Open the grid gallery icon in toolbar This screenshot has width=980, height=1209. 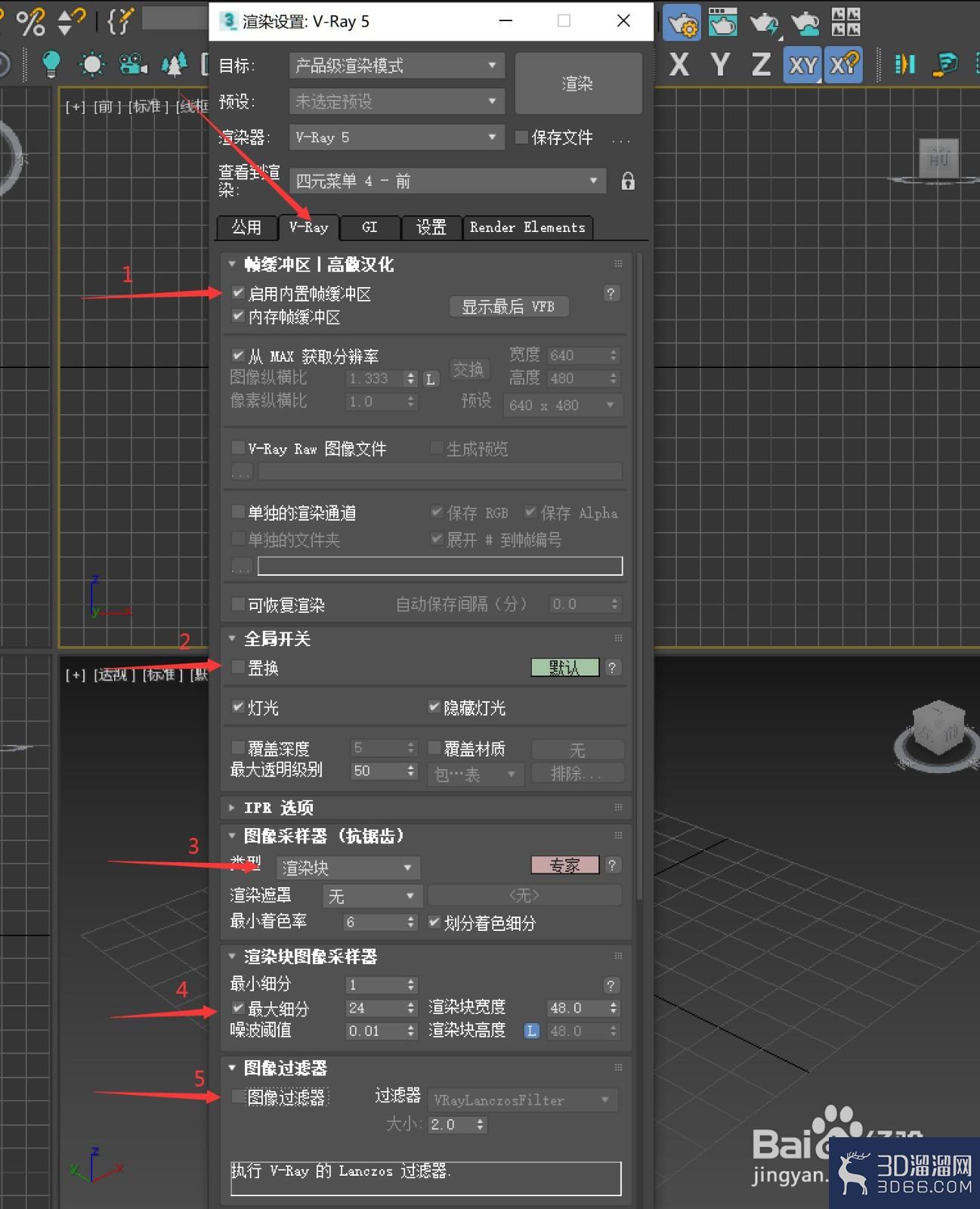coord(846,22)
